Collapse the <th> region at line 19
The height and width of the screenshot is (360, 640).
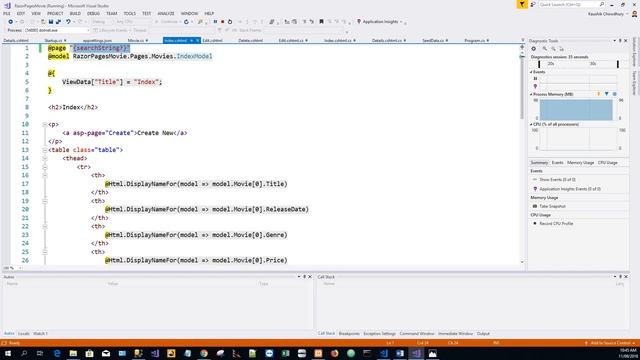pos(44,201)
